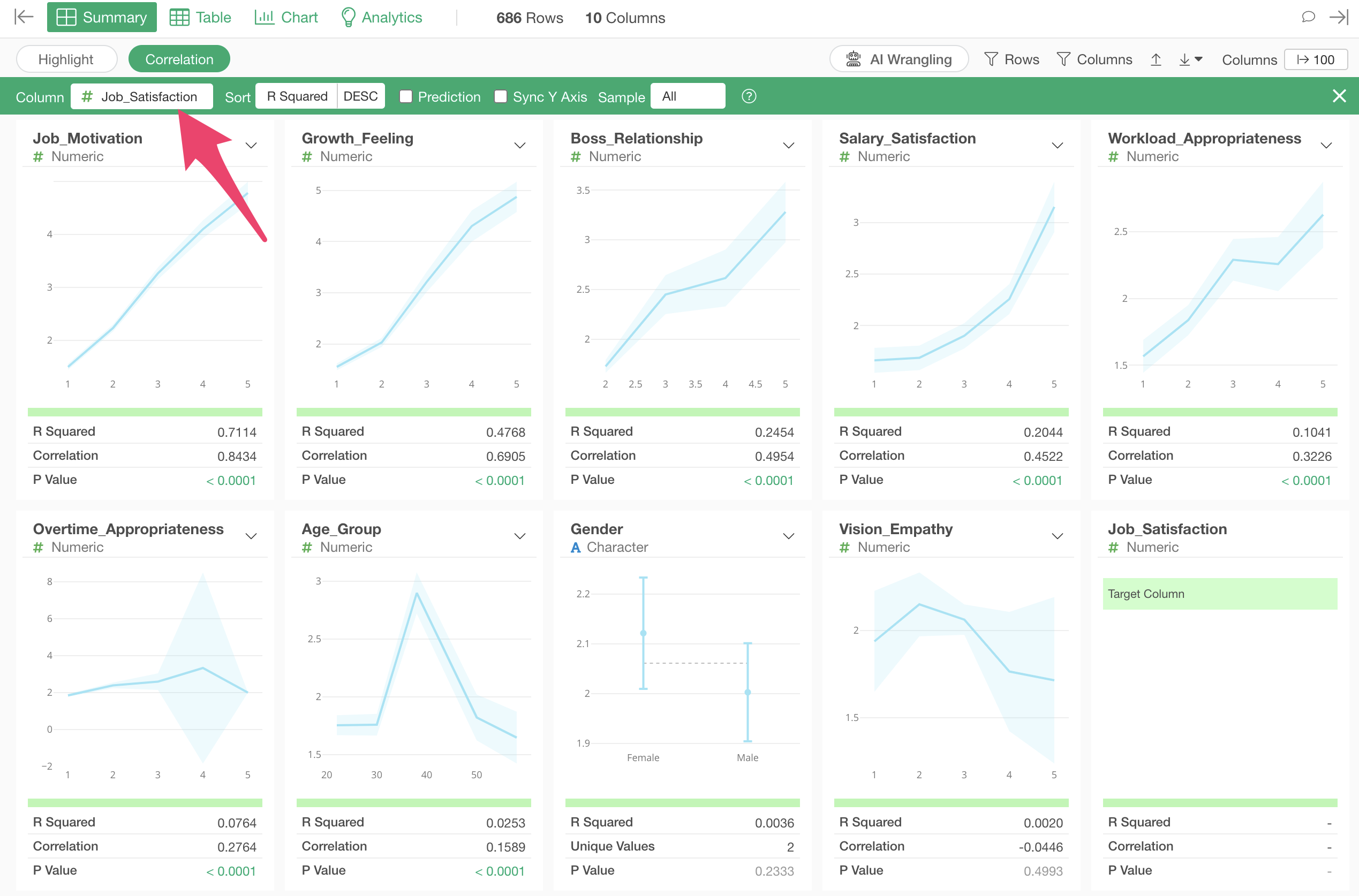Click the Growth_Feeling Correlation value 0.6905

tap(505, 456)
